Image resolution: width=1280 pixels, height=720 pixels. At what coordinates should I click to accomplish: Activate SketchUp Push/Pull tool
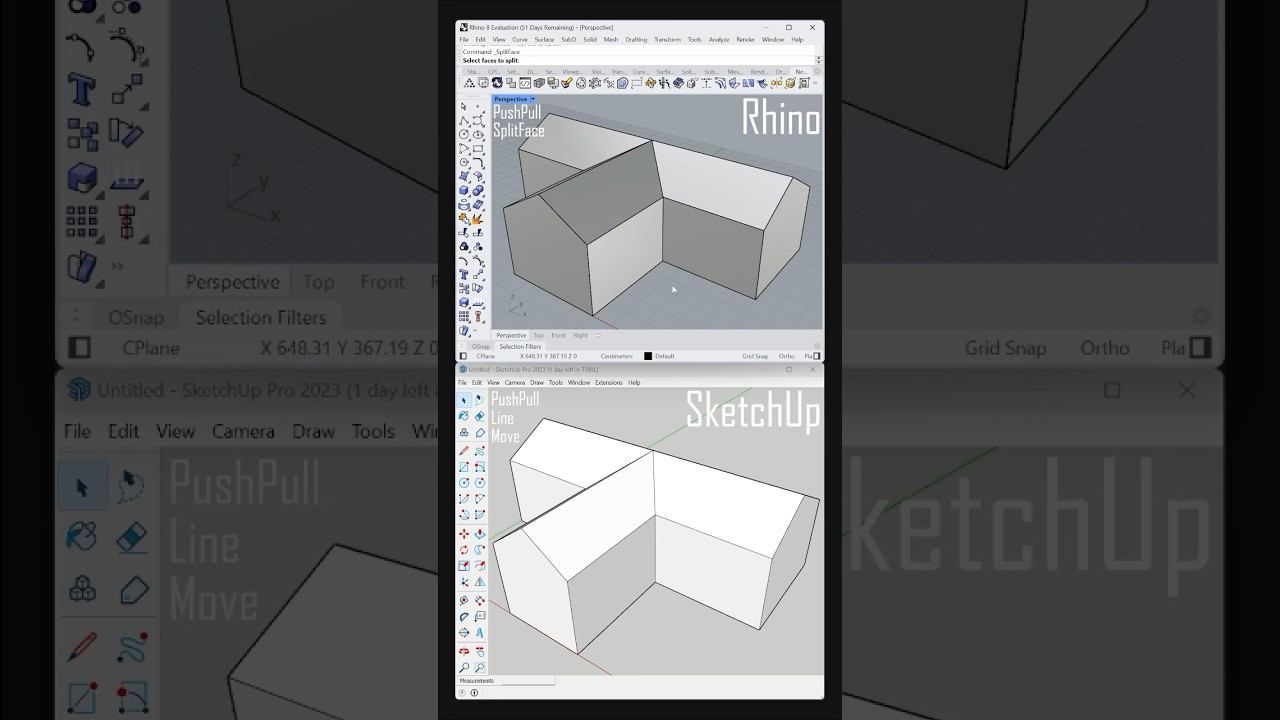coord(480,534)
